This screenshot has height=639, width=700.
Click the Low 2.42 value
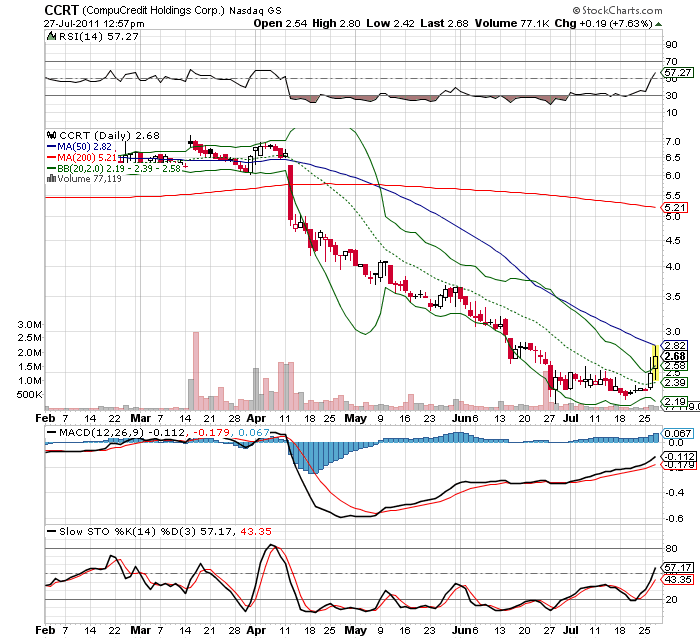click(x=390, y=23)
